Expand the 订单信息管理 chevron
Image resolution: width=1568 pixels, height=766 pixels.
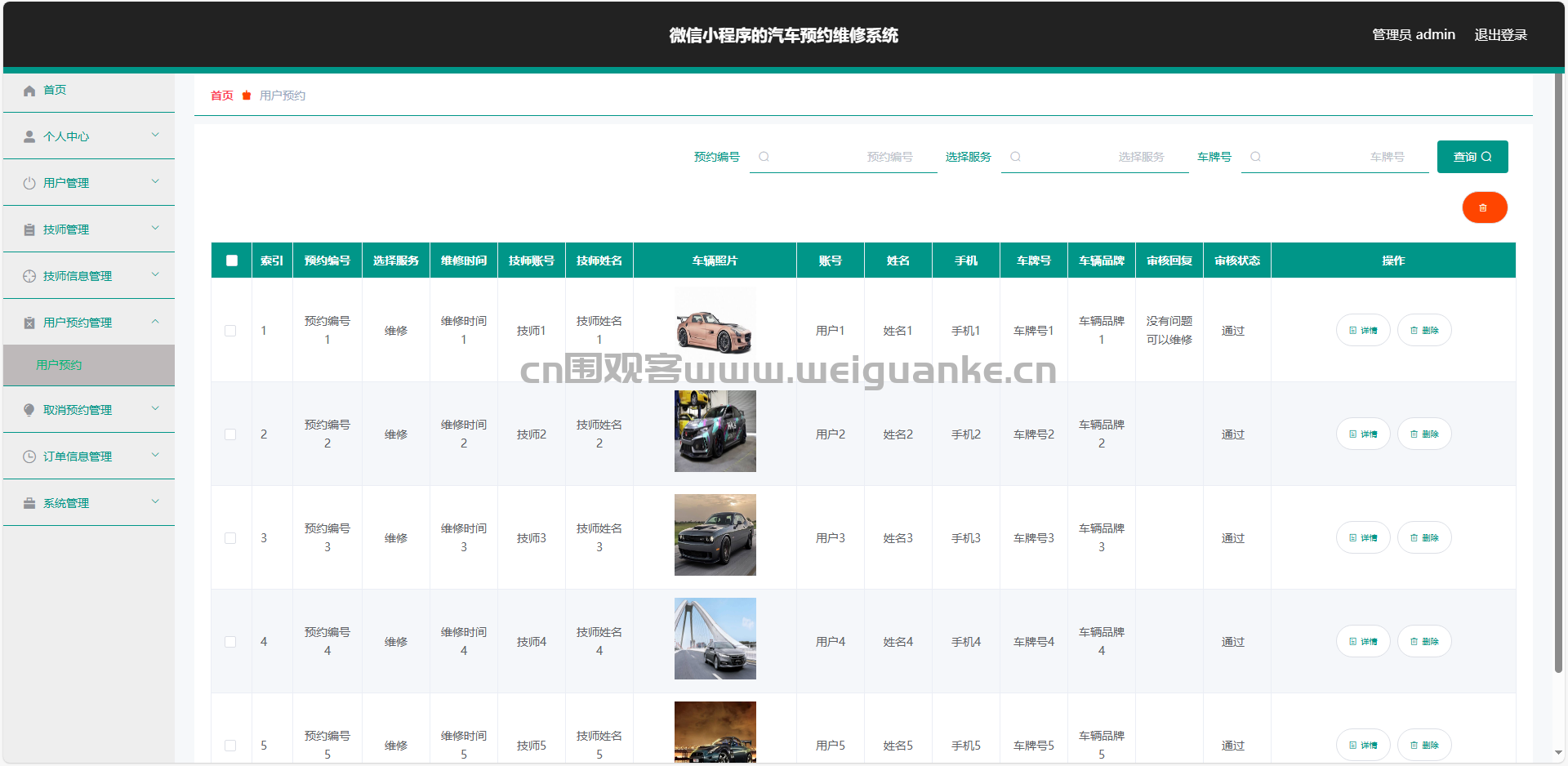[155, 456]
